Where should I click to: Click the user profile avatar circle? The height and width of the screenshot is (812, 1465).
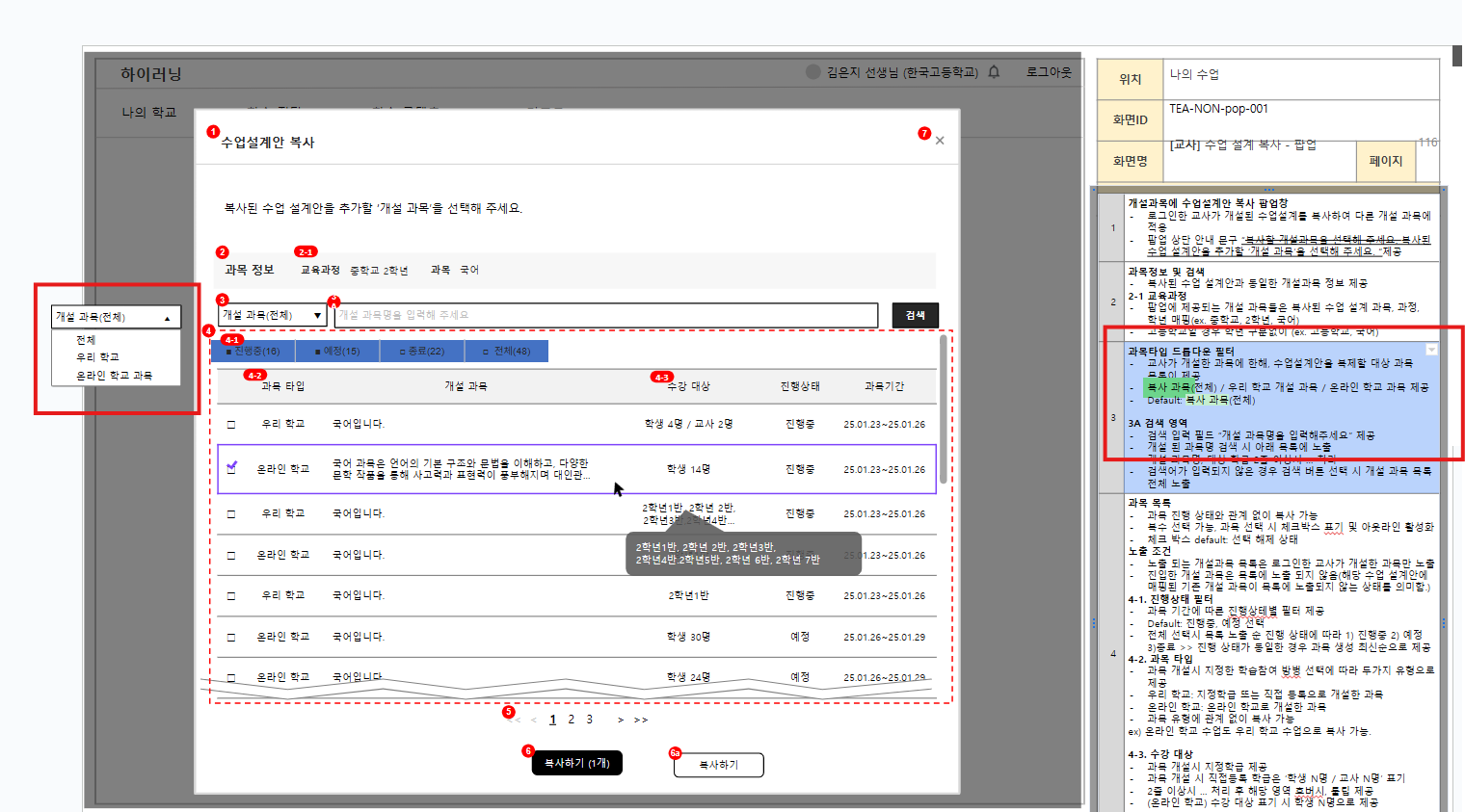[812, 72]
